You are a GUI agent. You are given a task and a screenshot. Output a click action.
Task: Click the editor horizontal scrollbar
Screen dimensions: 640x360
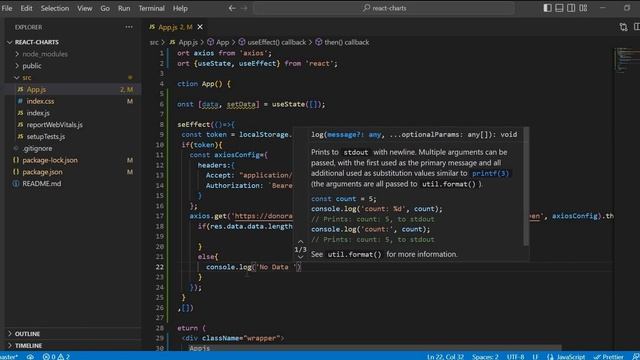374,348
